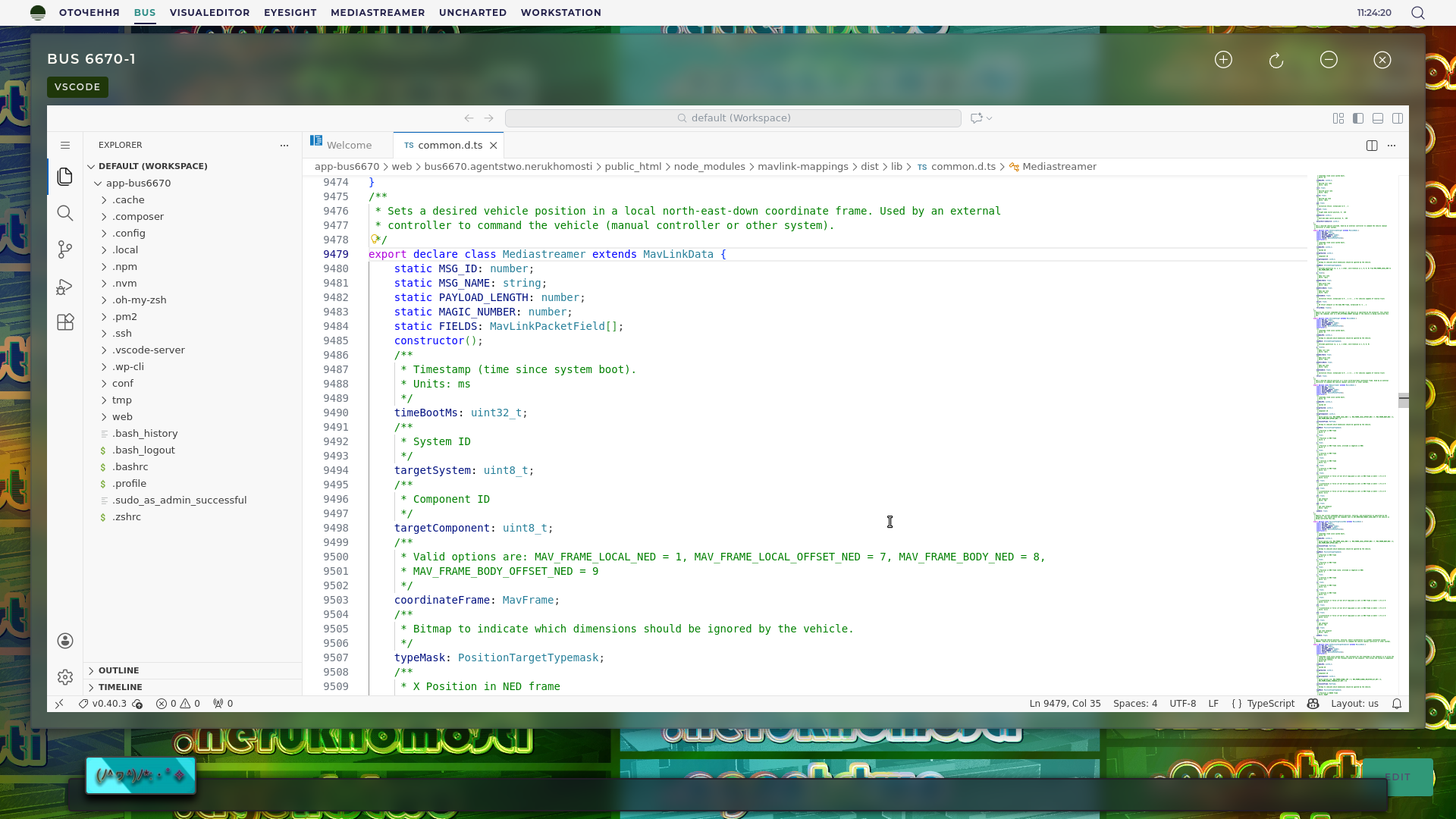Open the Extensions view
Screen dimensions: 1456x819
click(x=65, y=322)
